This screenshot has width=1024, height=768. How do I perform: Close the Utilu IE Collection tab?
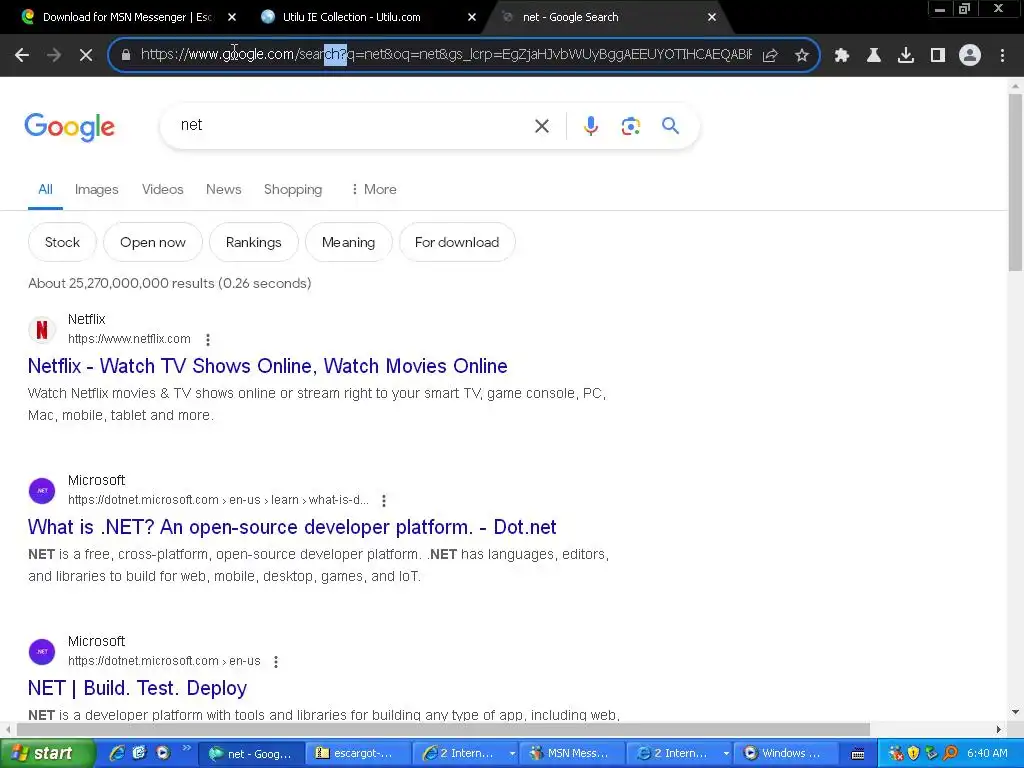pos(472,17)
